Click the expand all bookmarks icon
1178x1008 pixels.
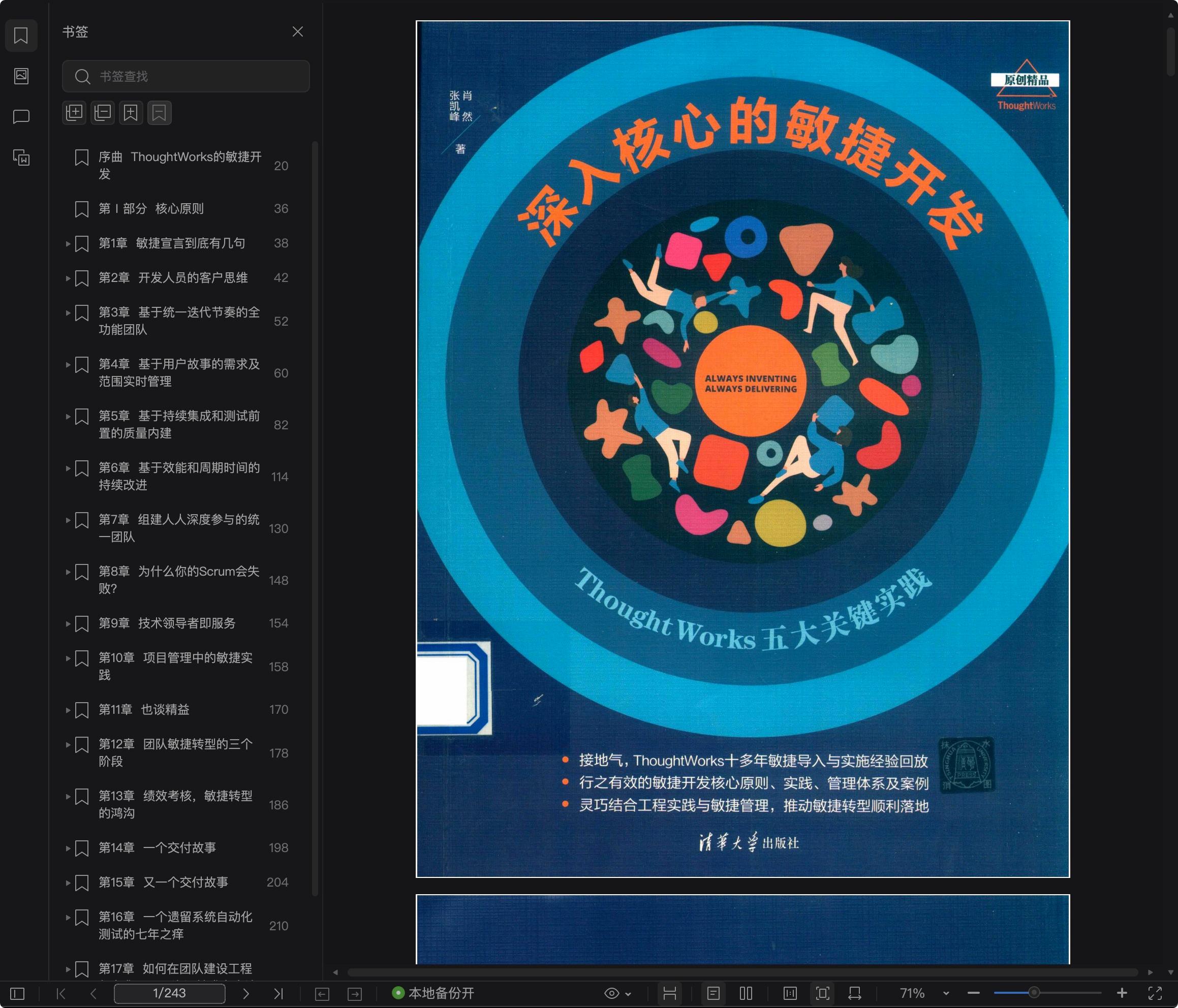point(75,113)
